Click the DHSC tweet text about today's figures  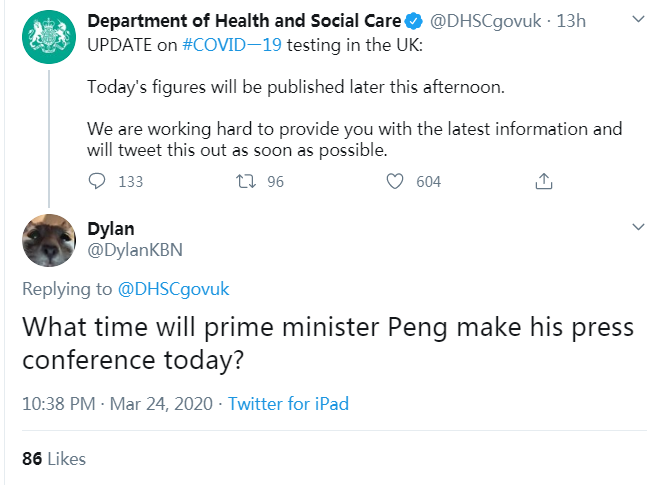click(x=297, y=87)
